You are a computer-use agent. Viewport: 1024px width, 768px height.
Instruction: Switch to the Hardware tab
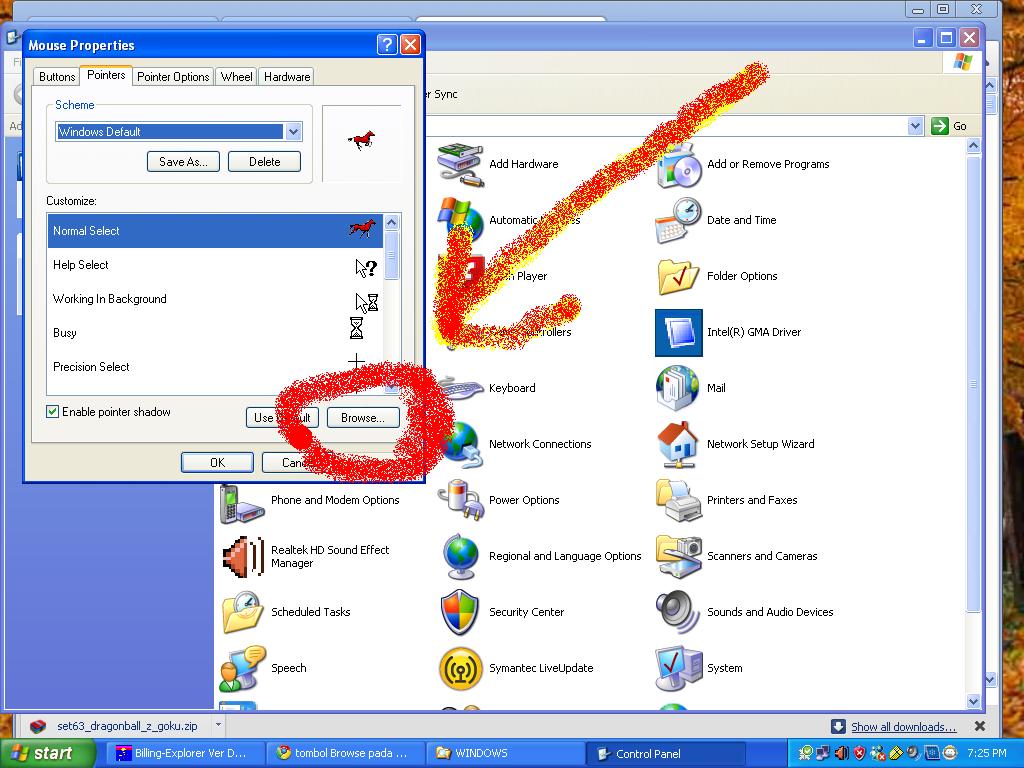click(287, 77)
